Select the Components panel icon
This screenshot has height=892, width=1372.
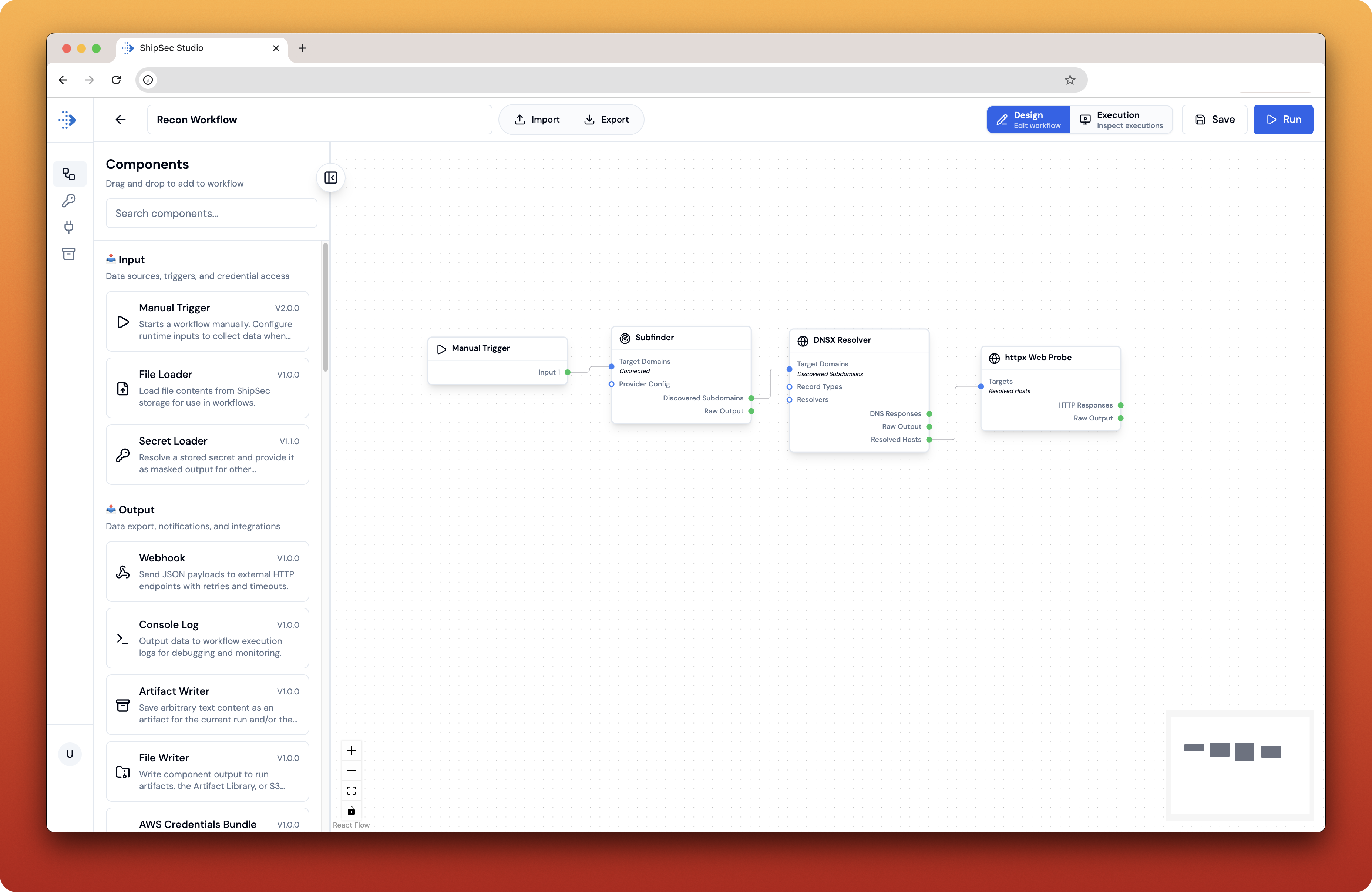point(69,174)
